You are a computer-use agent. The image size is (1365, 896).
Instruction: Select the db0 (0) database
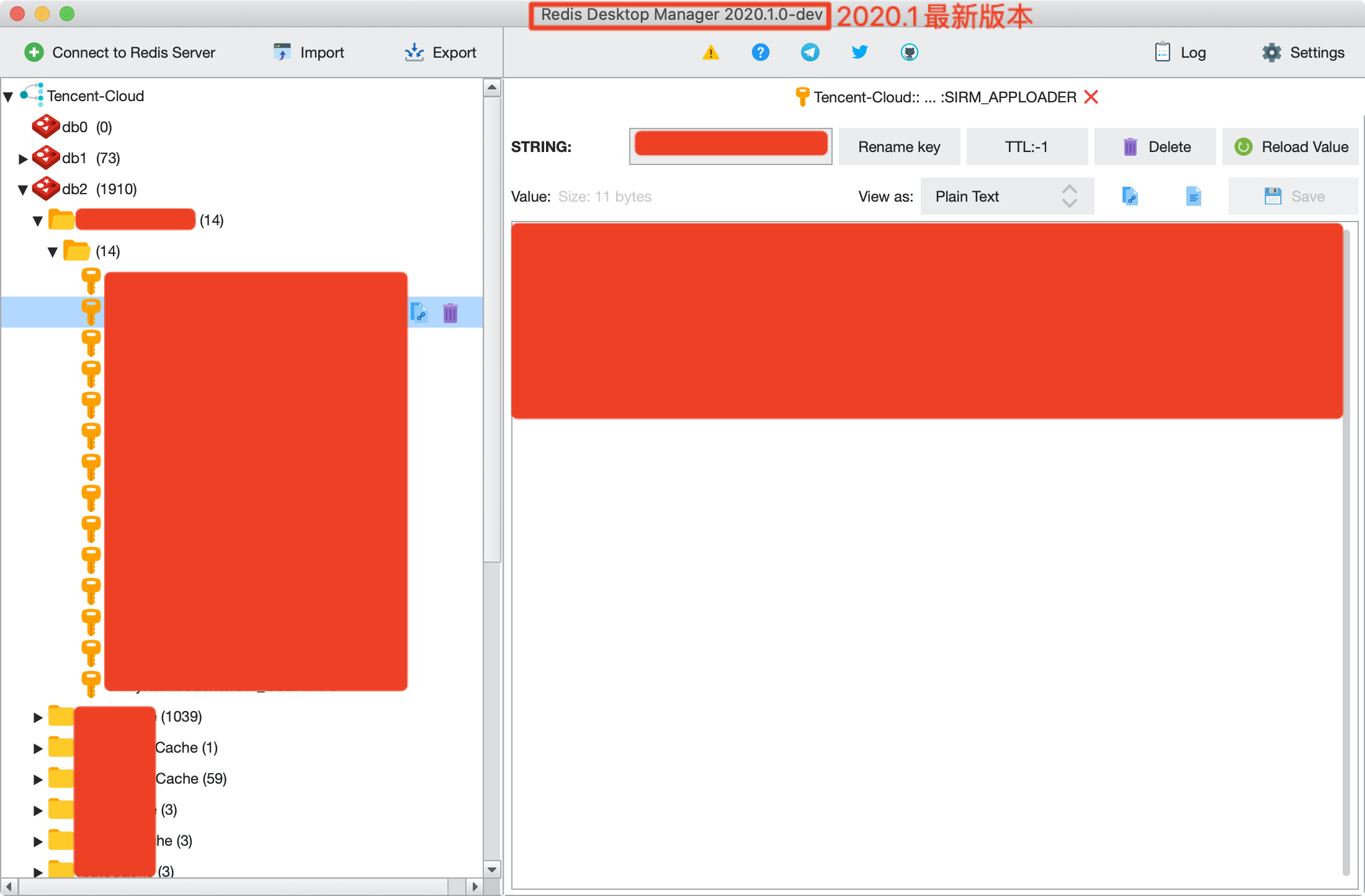point(87,127)
